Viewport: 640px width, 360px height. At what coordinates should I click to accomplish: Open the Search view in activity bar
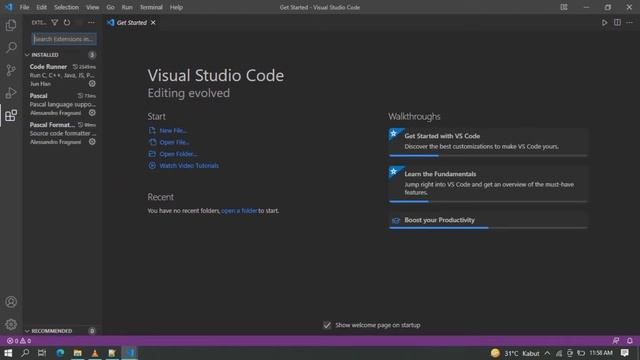pos(11,47)
